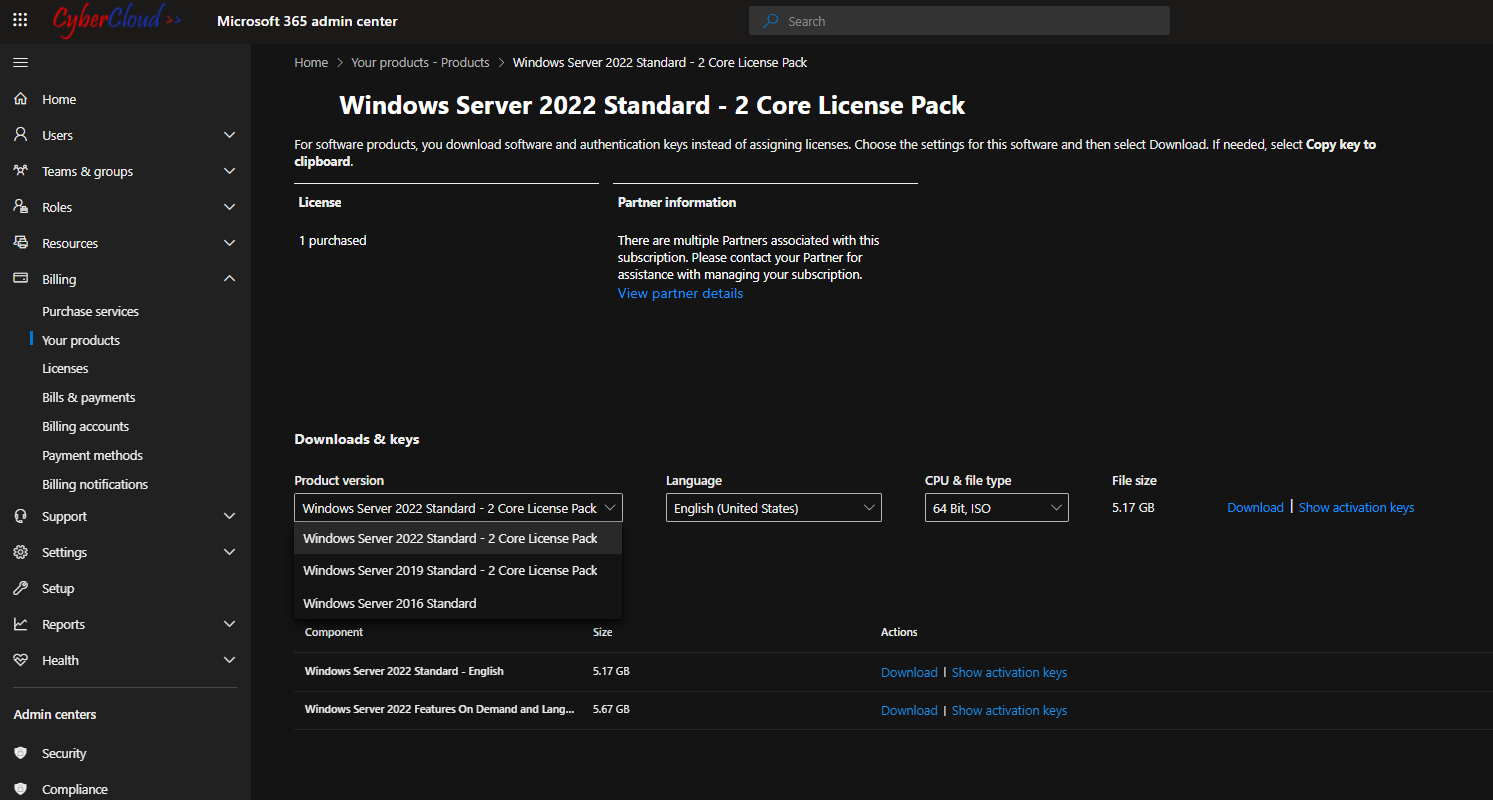The image size is (1493, 800).
Task: Click into the Search box
Action: coord(959,21)
